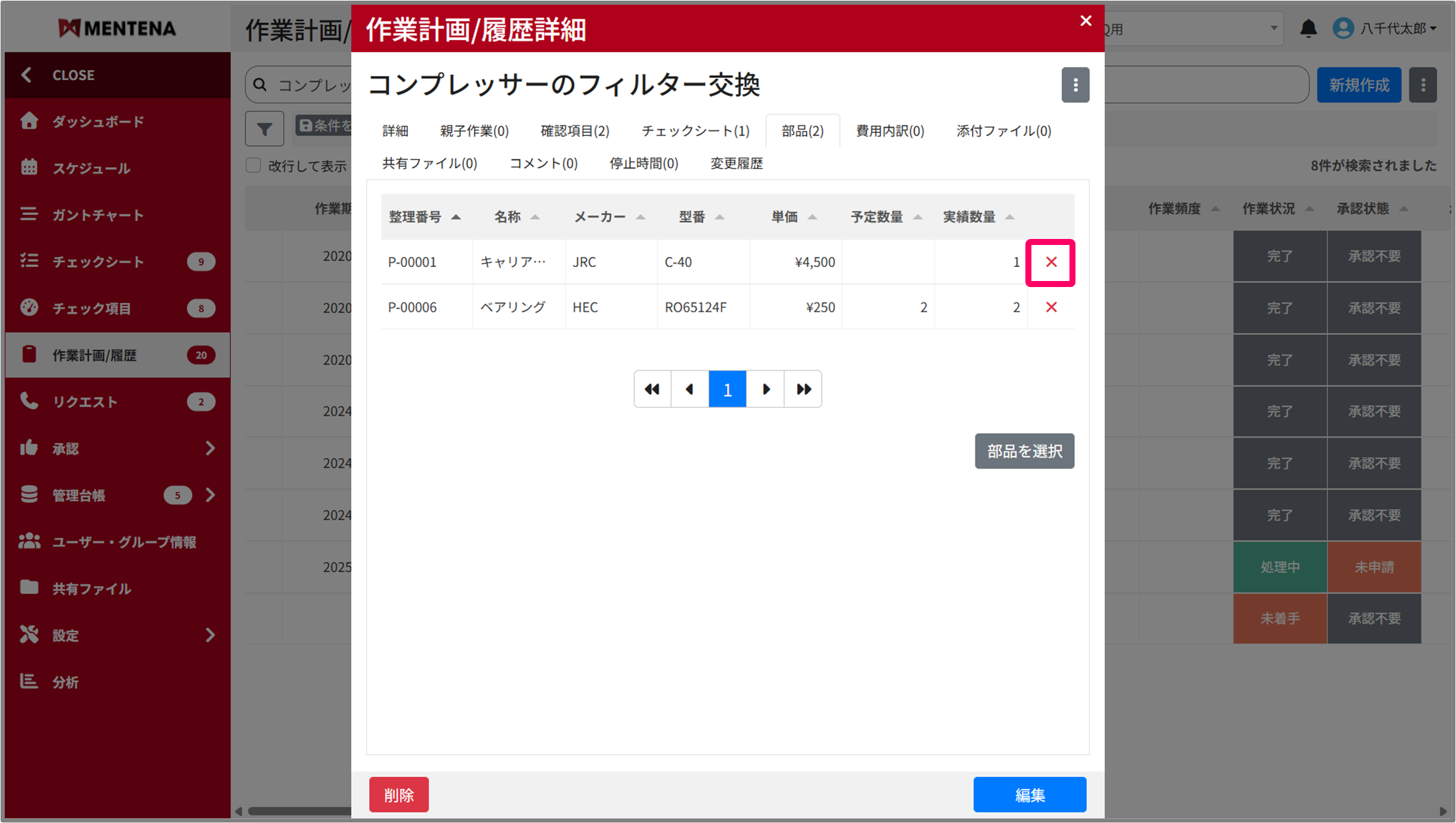Click the notification bell icon
The width and height of the screenshot is (1456, 823).
(x=1308, y=28)
